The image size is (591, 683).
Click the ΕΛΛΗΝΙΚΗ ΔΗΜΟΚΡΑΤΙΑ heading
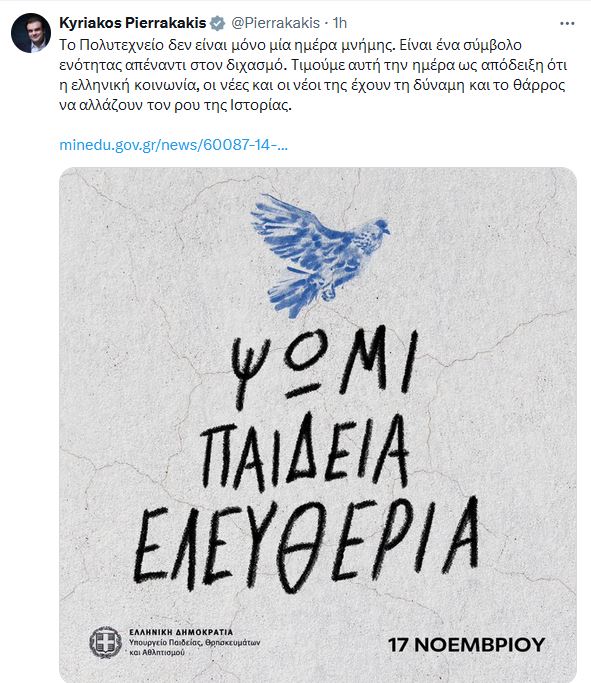pyautogui.click(x=181, y=632)
